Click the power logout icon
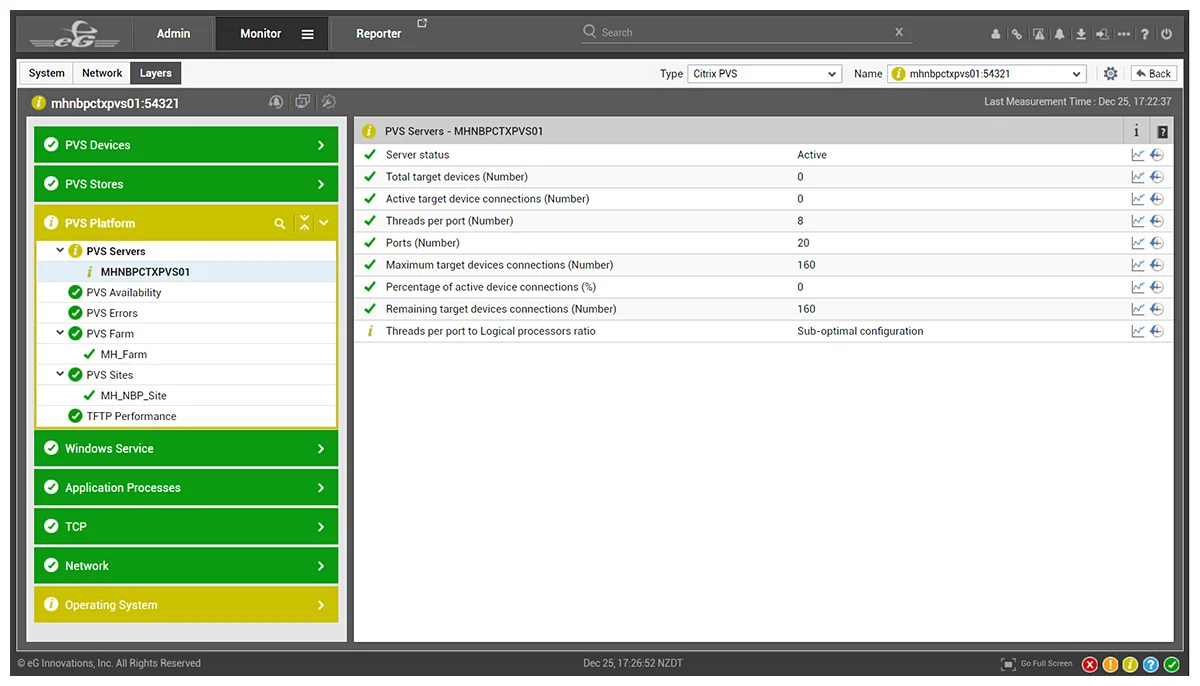This screenshot has height=686, width=1200. 1166,34
